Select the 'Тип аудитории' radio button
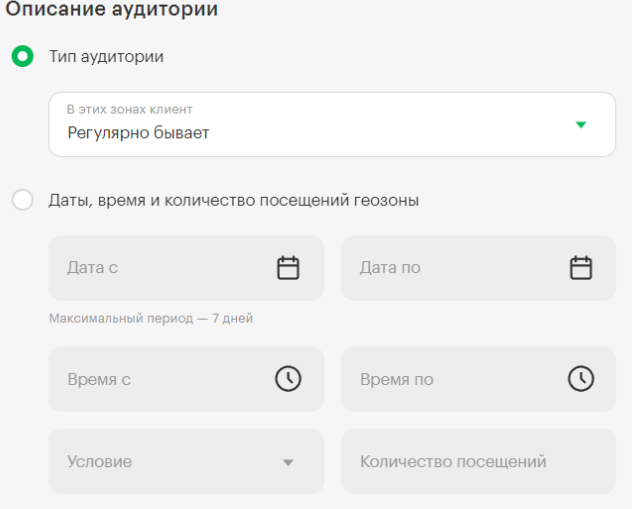This screenshot has width=632, height=509. pyautogui.click(x=22, y=56)
